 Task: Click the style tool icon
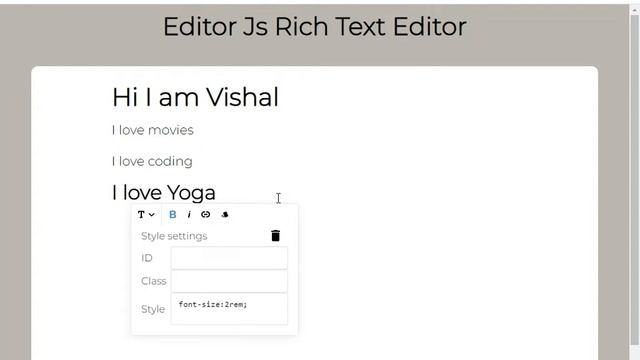coord(225,215)
